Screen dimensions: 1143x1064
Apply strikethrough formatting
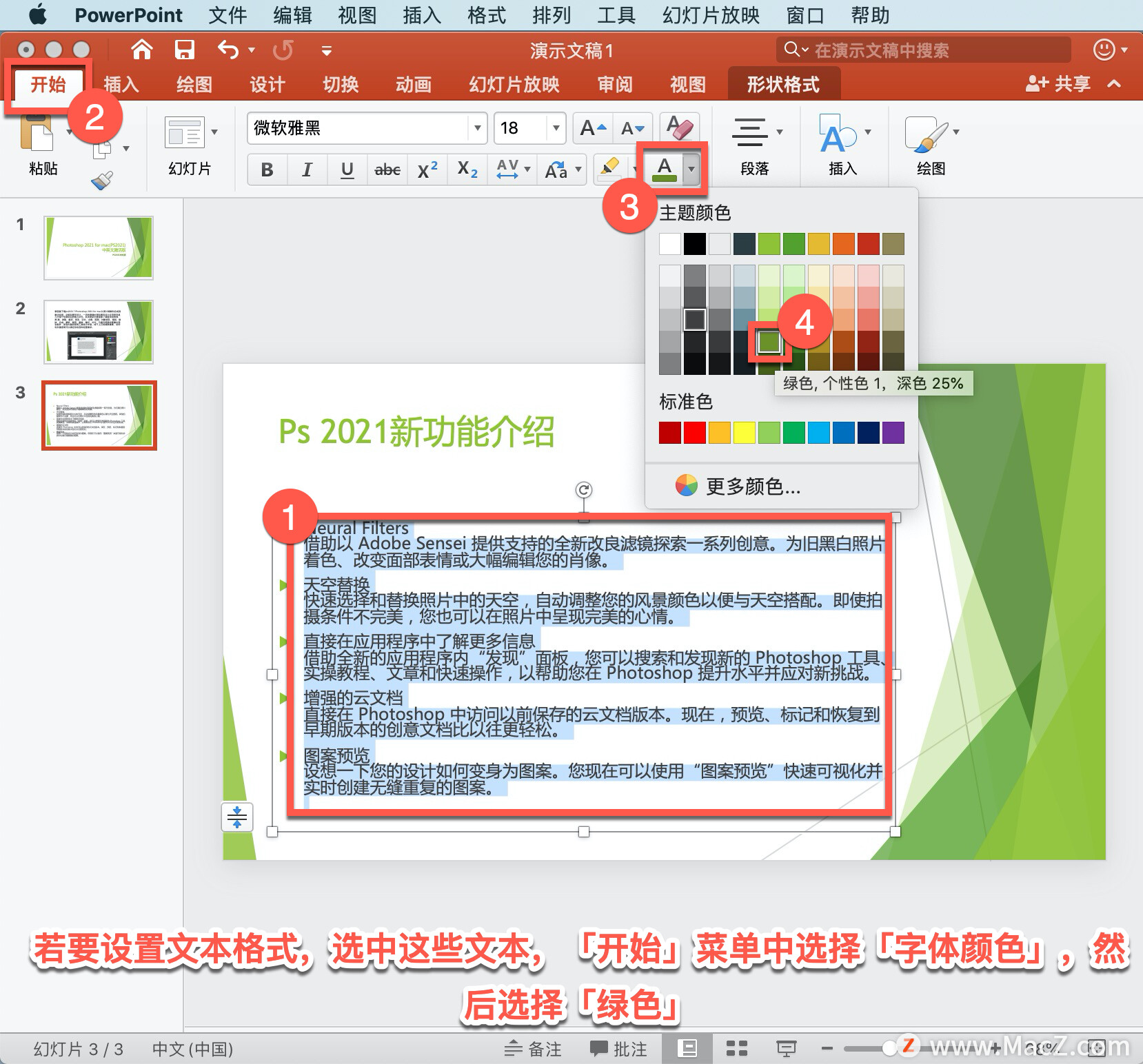tap(387, 170)
